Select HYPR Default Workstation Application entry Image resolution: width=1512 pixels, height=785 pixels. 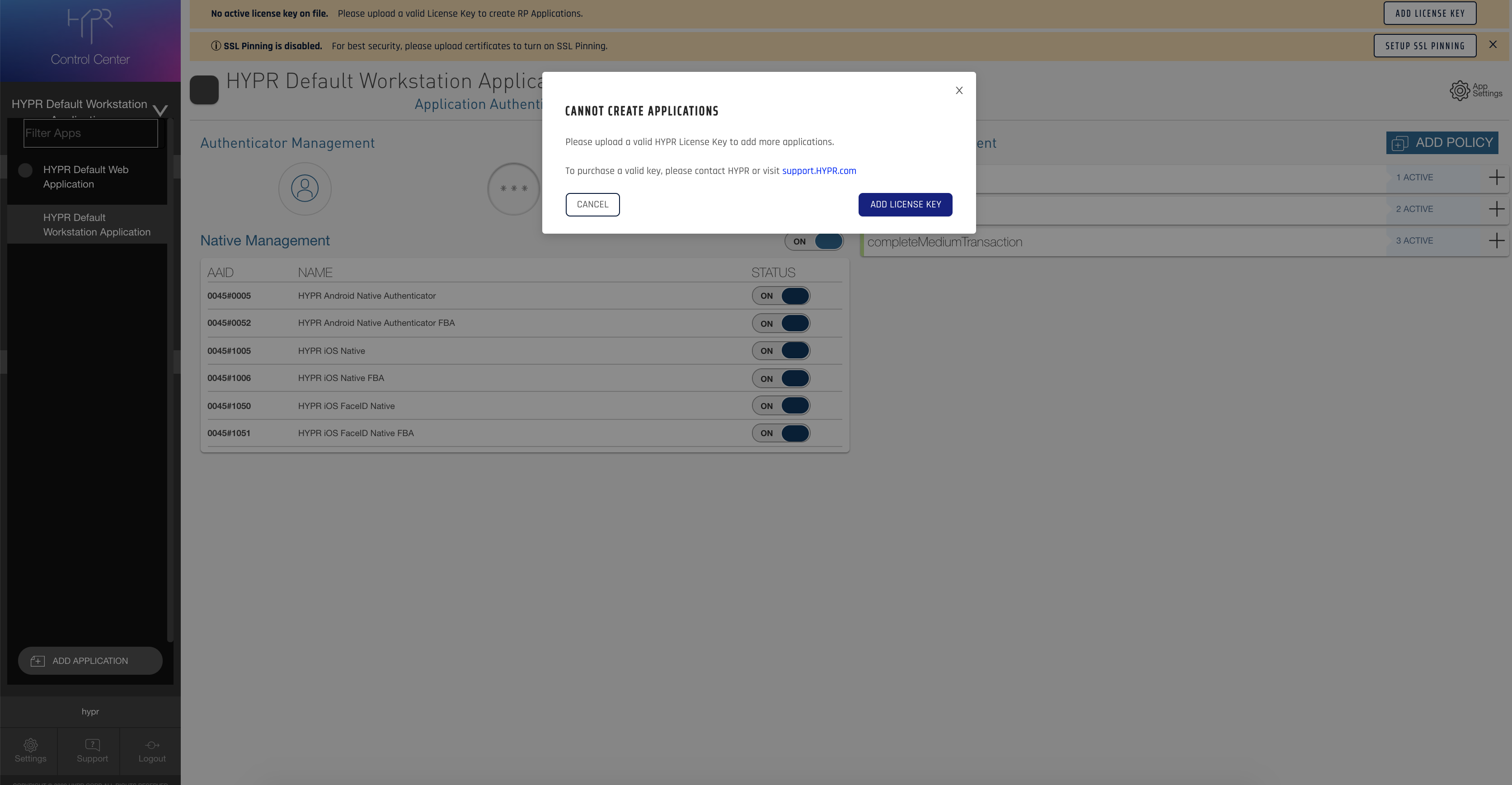tap(97, 225)
